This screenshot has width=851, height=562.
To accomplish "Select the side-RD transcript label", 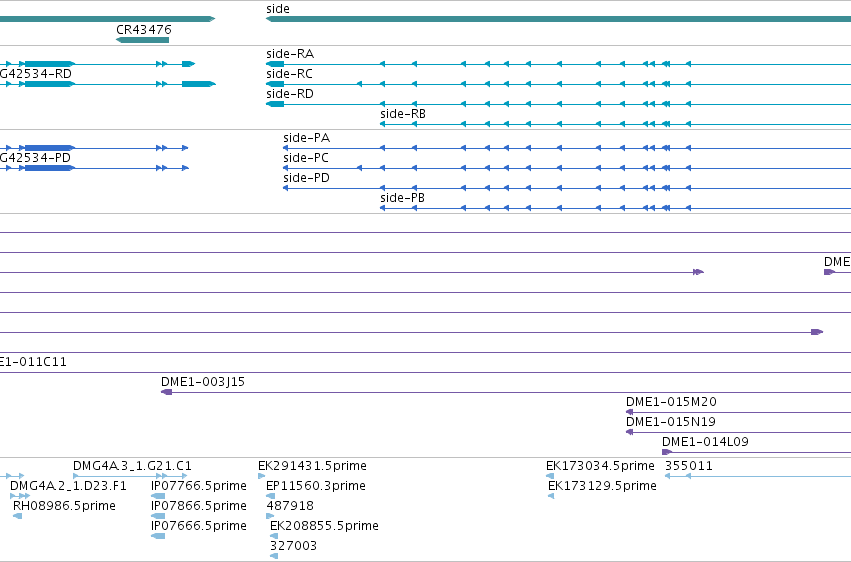I will (x=290, y=94).
